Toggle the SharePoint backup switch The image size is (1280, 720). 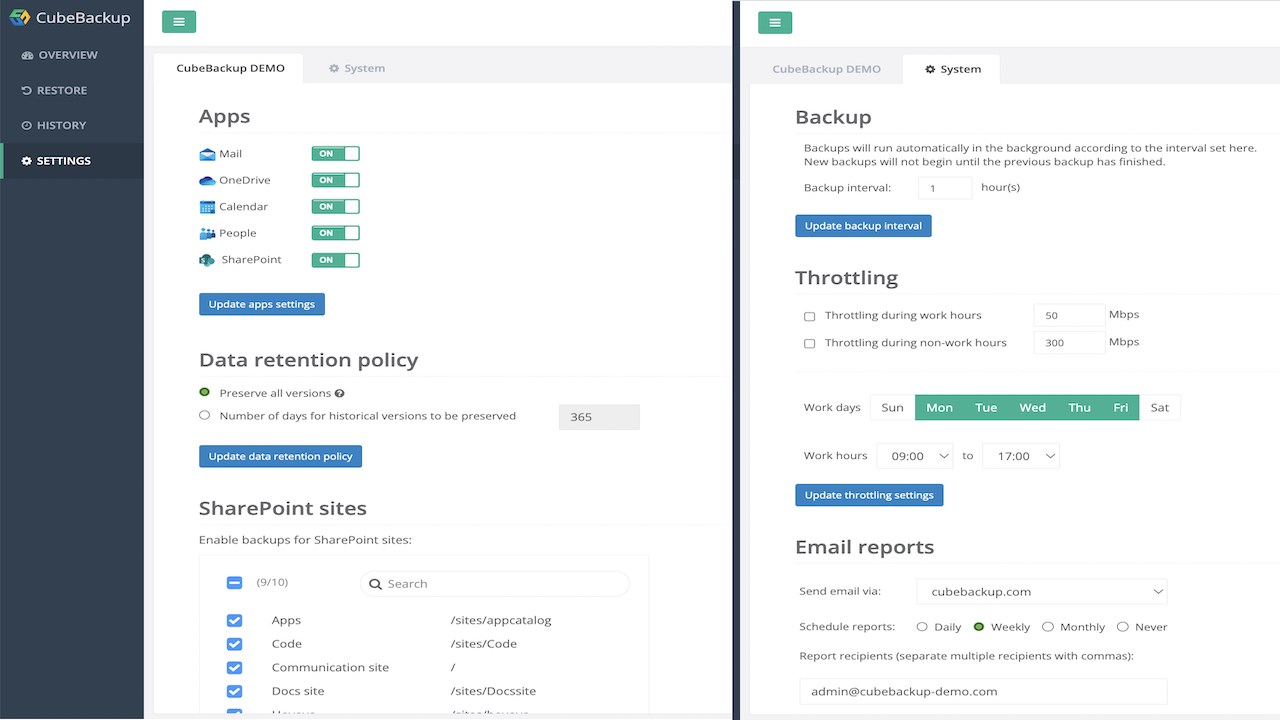click(335, 260)
